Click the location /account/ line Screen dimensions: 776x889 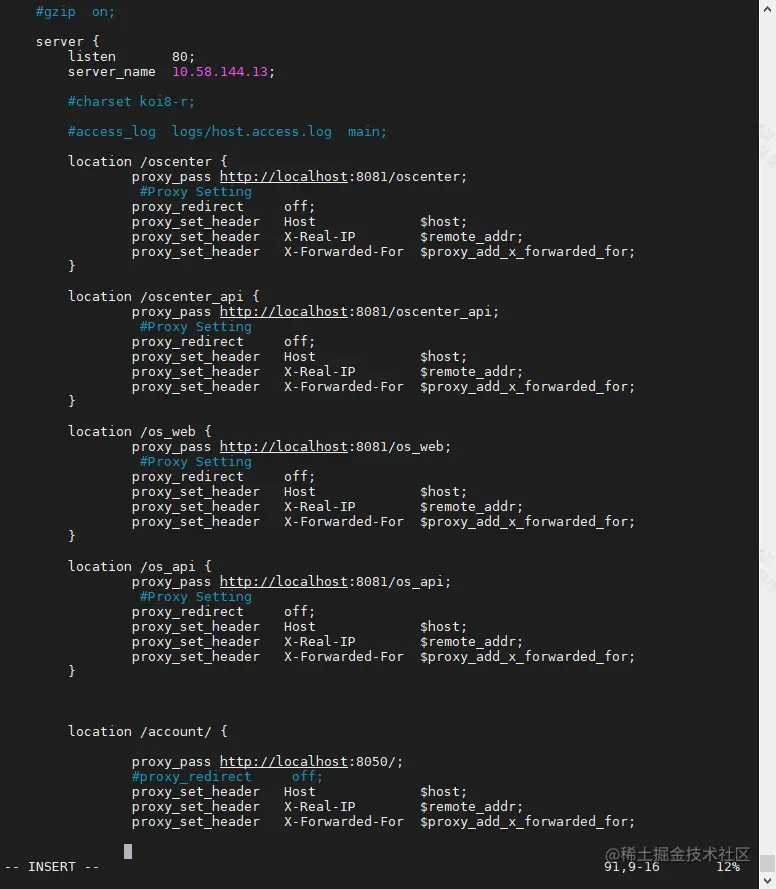click(x=147, y=732)
